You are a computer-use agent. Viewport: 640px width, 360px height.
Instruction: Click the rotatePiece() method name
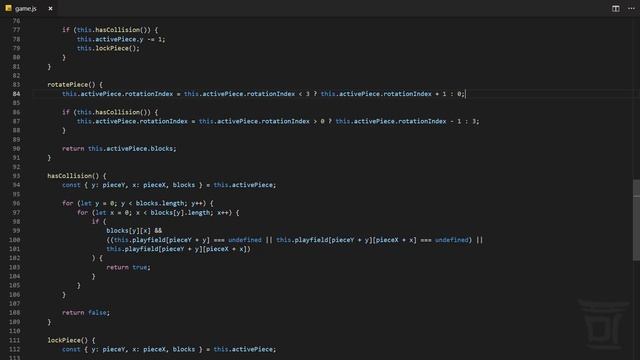pyautogui.click(x=67, y=84)
